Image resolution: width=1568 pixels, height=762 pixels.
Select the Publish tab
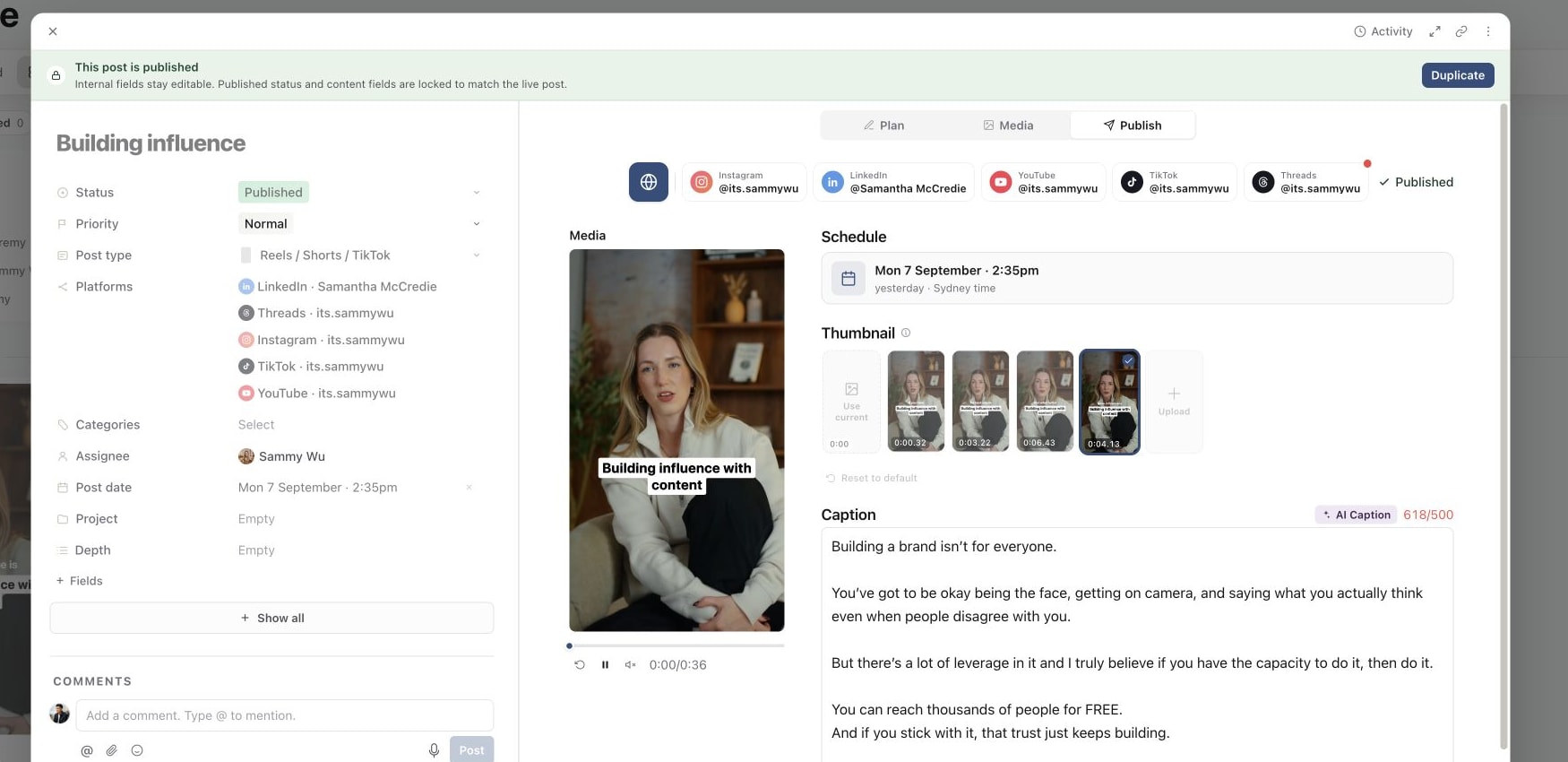1133,126
